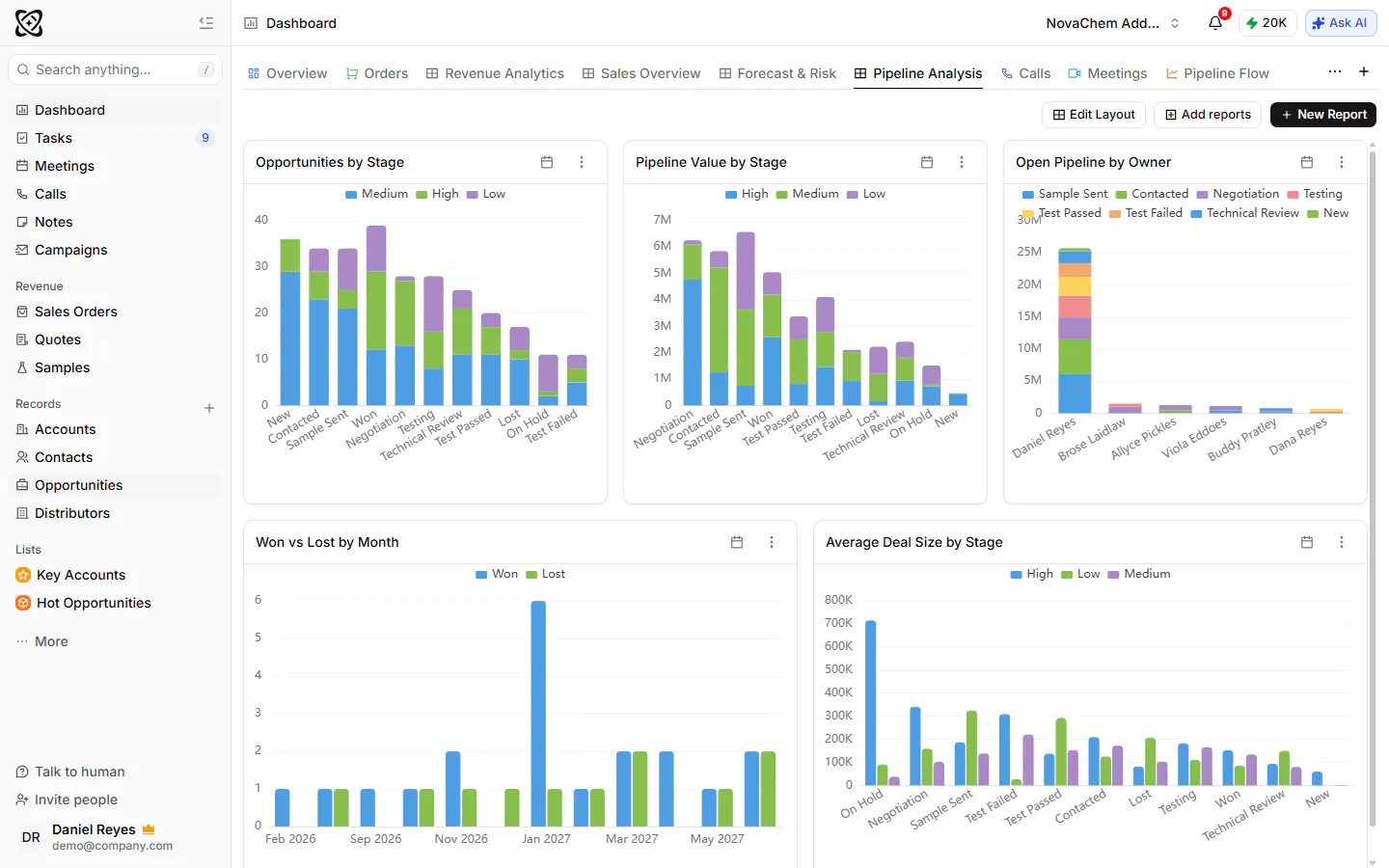Toggle the Negotiation legend in Open Pipeline by Owner
This screenshot has width=1389, height=868.
point(1238,194)
